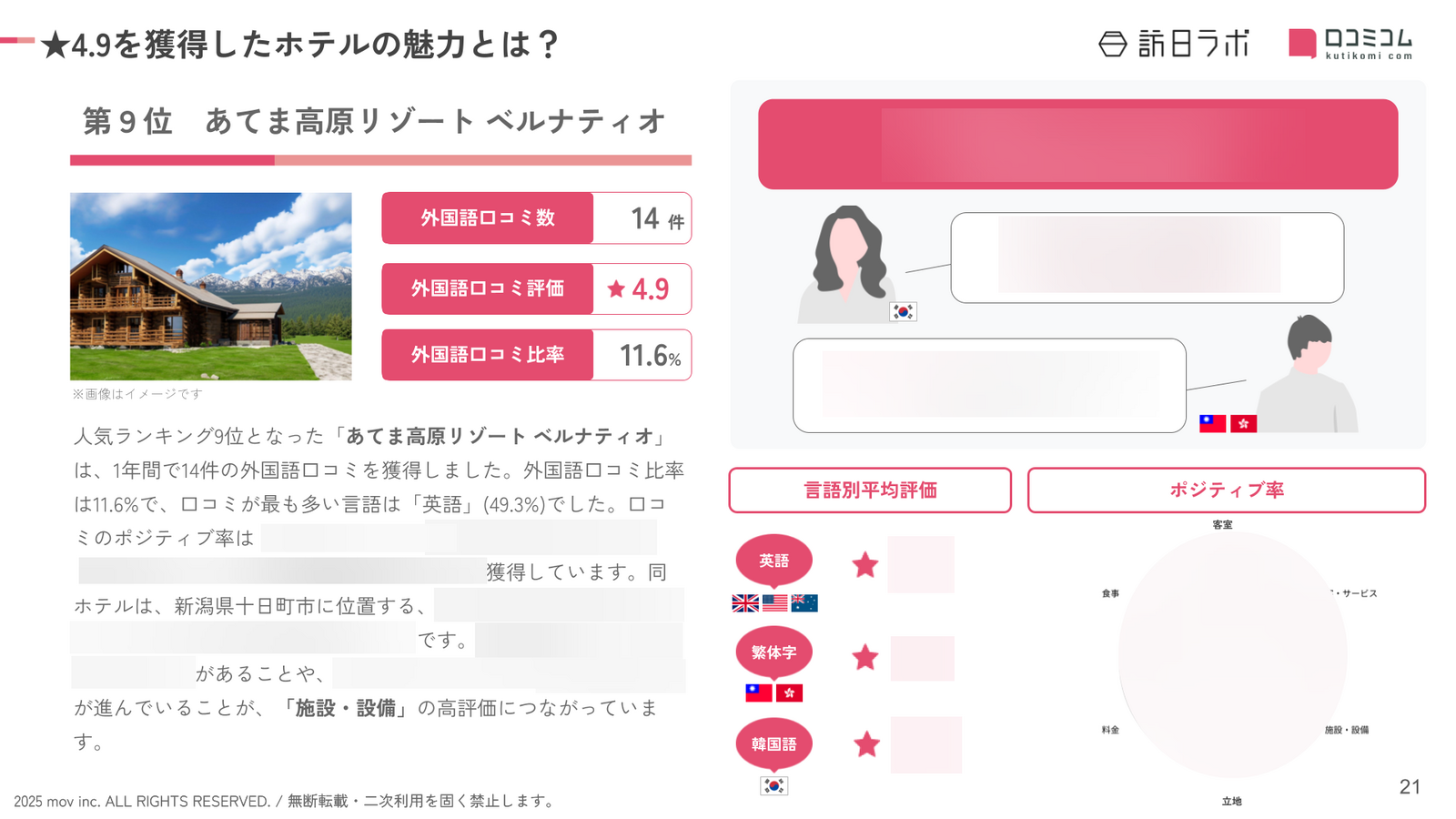Click the 外国語口コミ数 label

pyautogui.click(x=488, y=218)
